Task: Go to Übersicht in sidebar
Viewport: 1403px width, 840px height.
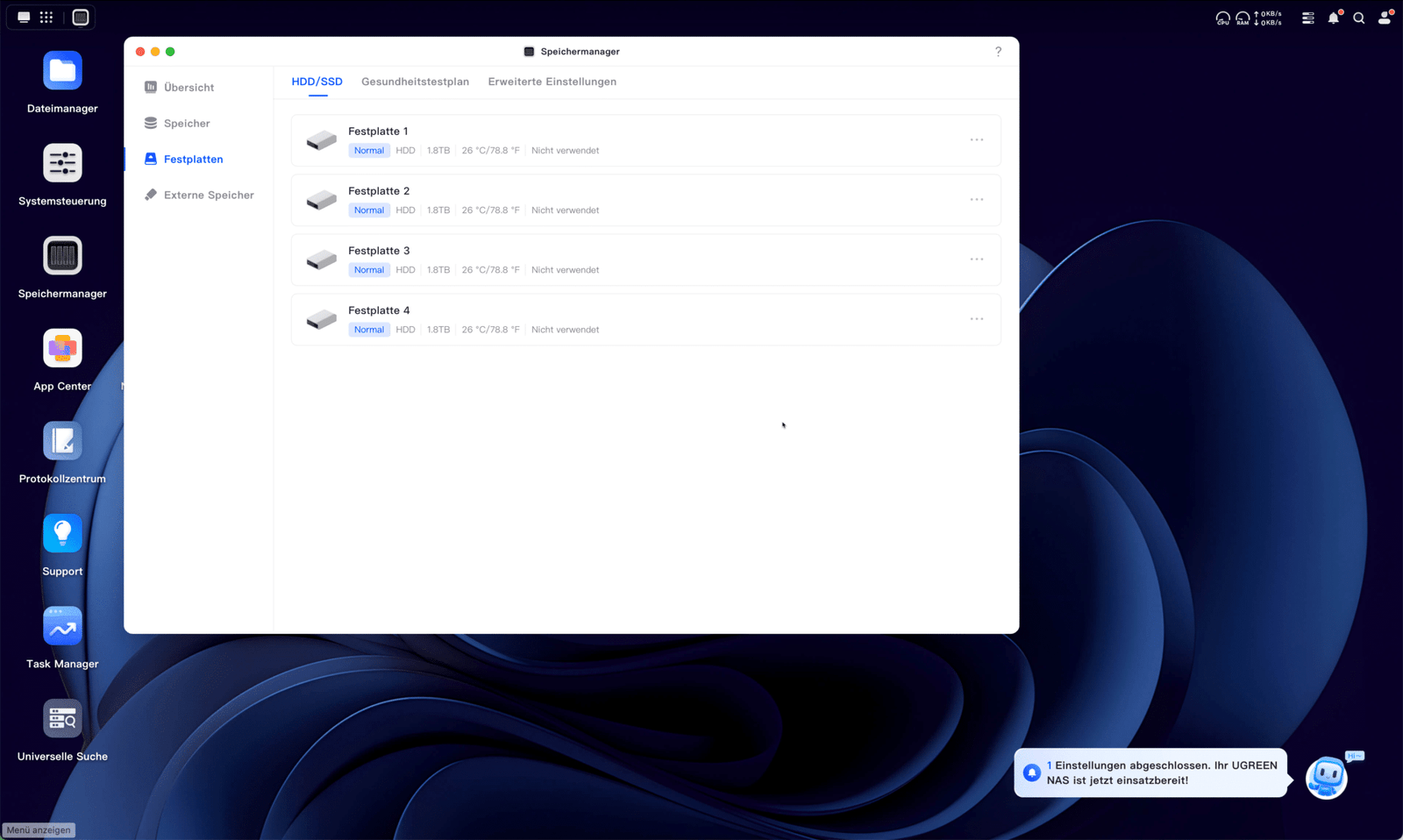Action: 189,88
